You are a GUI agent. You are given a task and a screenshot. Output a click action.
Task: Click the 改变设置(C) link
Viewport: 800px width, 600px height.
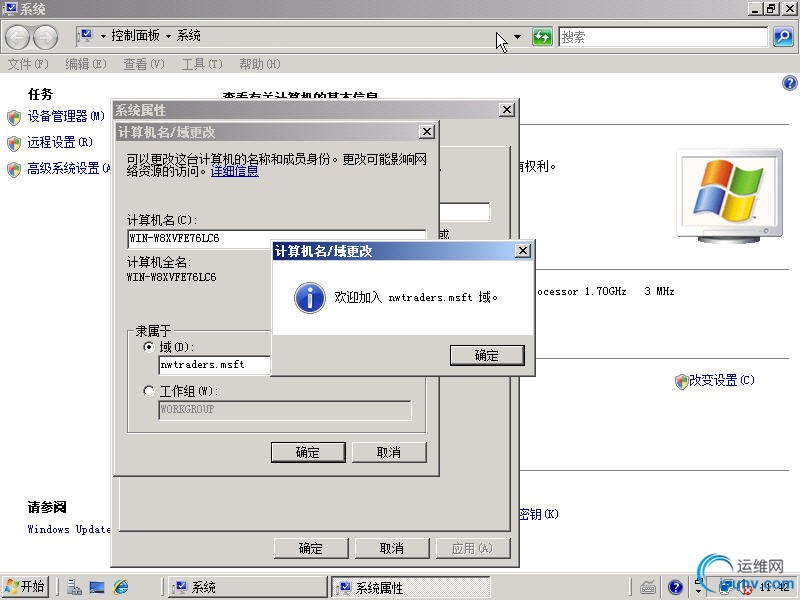coord(721,381)
